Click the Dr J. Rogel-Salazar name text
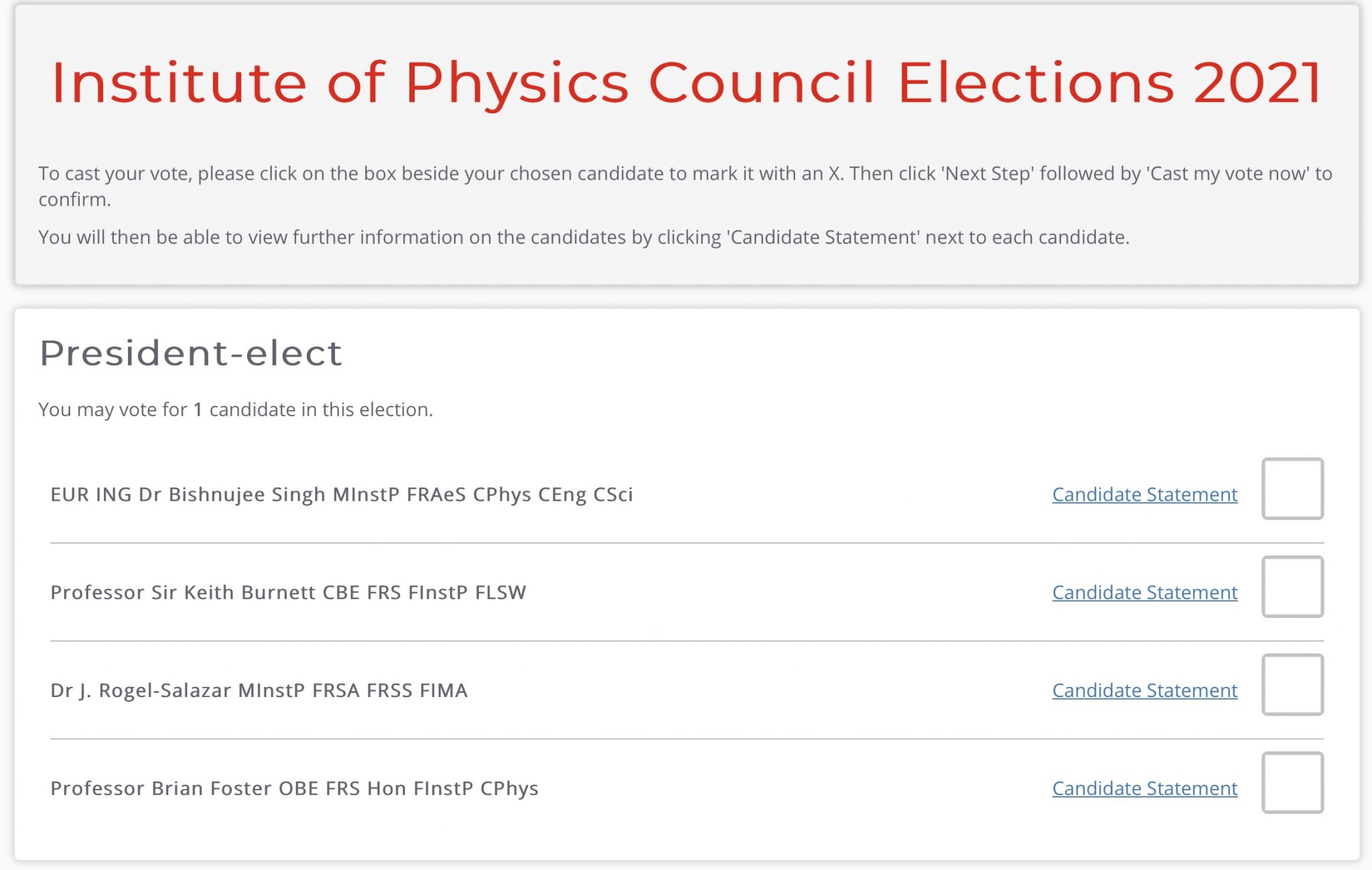The image size is (1372, 870). click(259, 690)
